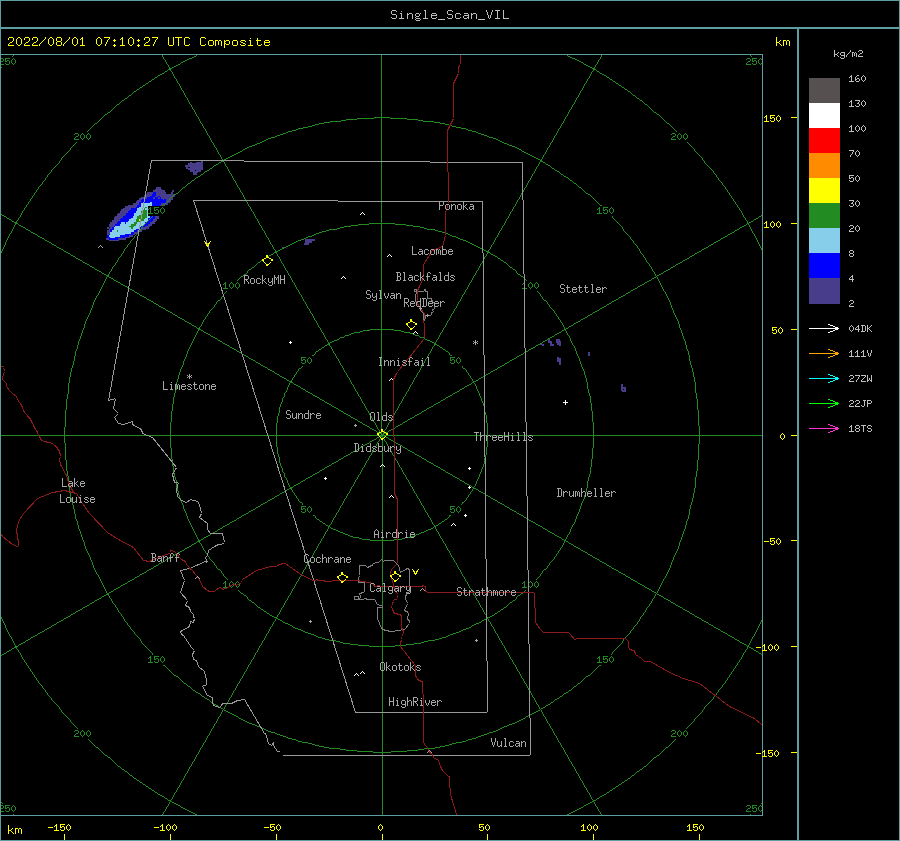This screenshot has height=841, width=900.
Task: Select the green 22JP arrow in legend
Action: 824,404
